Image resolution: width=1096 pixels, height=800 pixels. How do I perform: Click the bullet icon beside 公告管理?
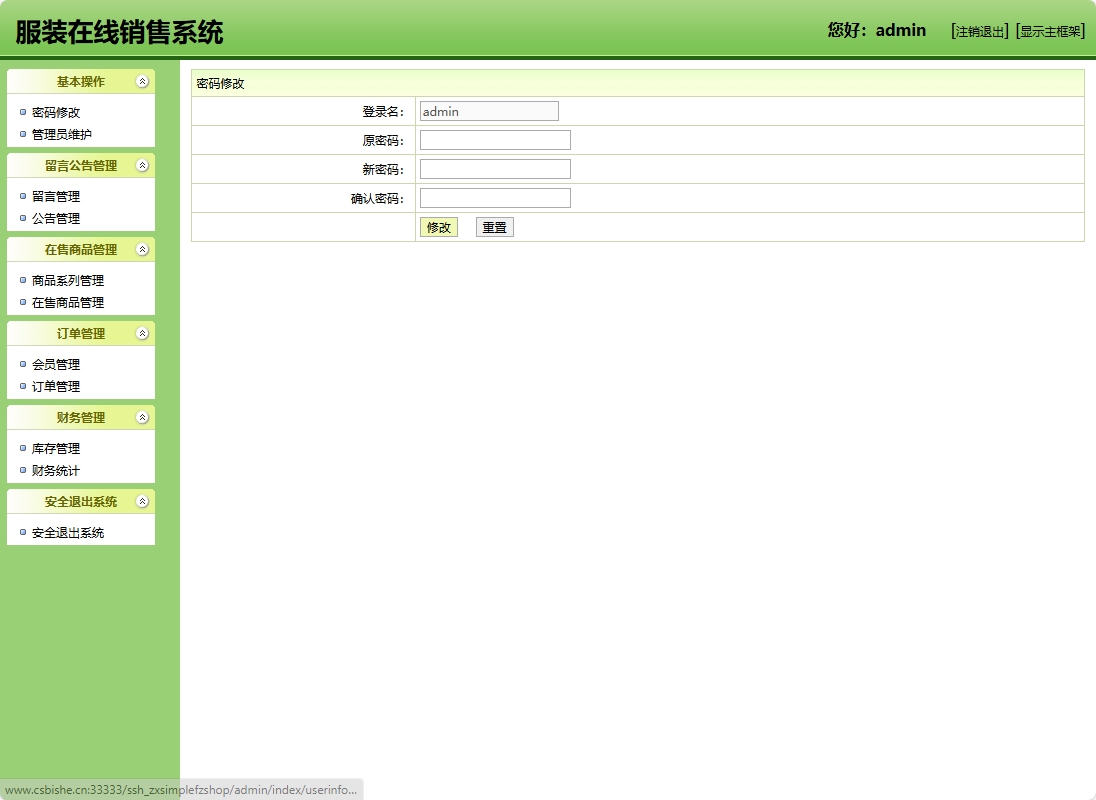click(23, 218)
